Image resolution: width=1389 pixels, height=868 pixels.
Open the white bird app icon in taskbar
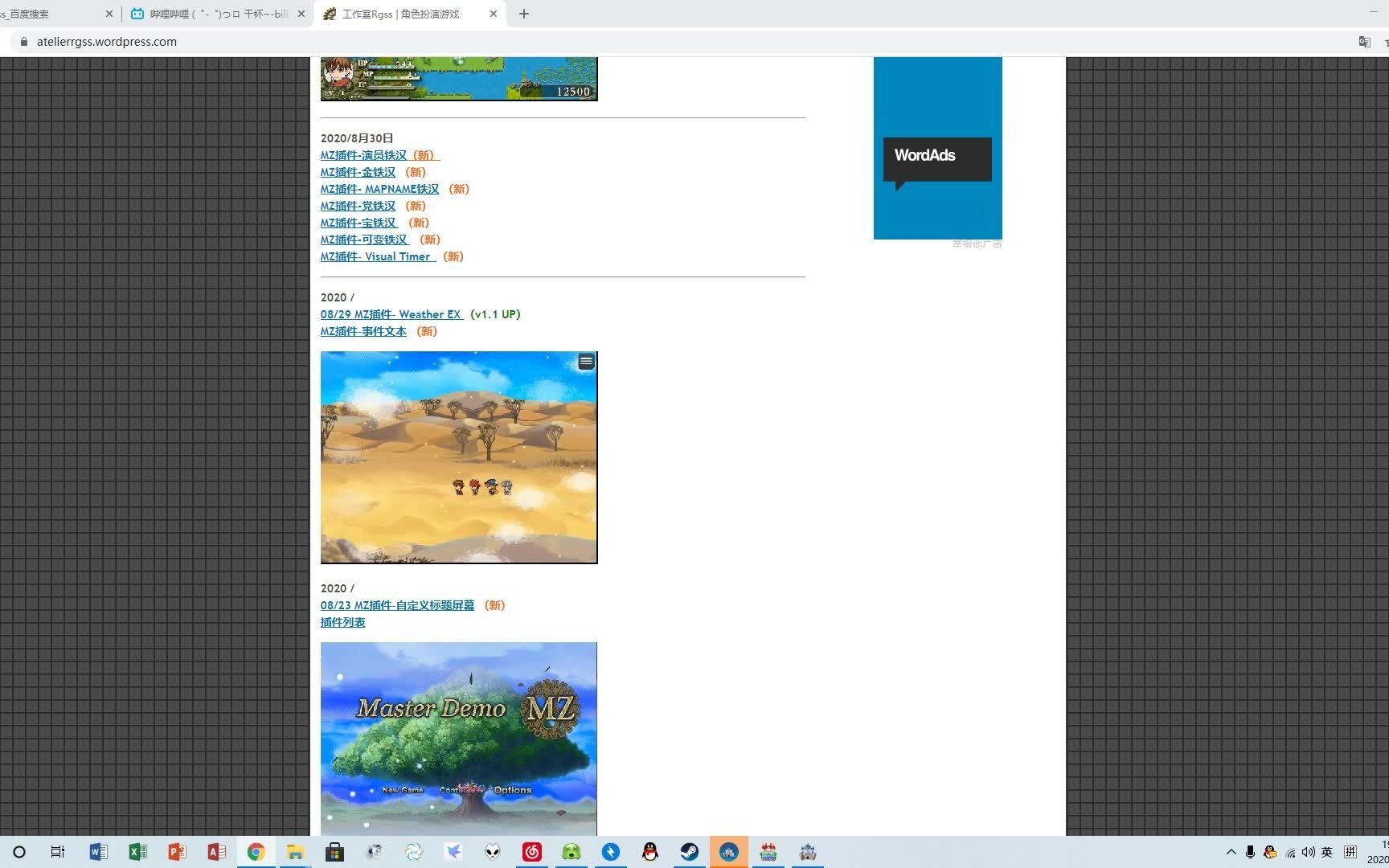point(453,852)
